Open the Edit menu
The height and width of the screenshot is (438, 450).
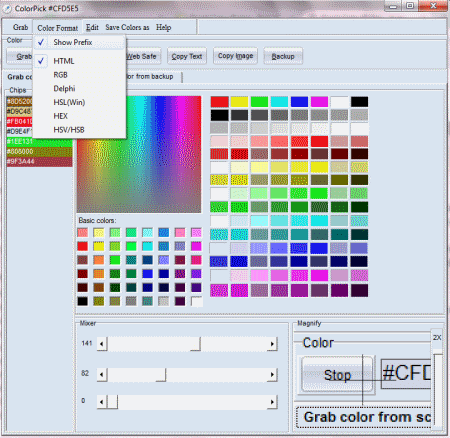tap(92, 27)
